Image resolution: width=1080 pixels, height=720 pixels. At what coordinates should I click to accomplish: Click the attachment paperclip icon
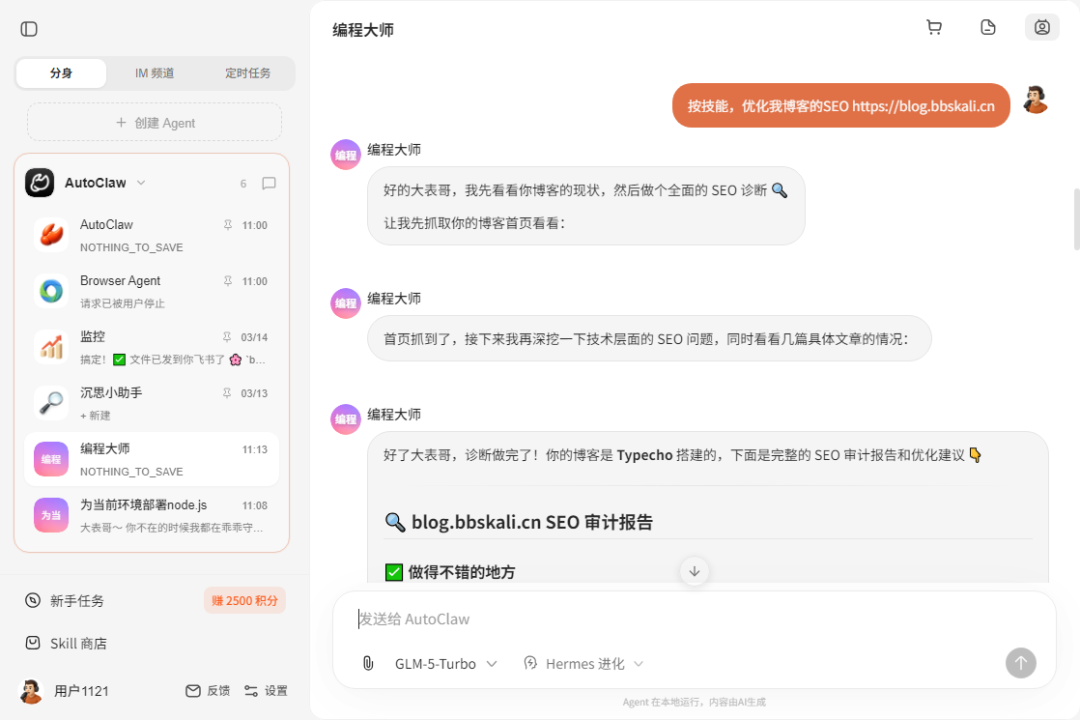[x=367, y=663]
